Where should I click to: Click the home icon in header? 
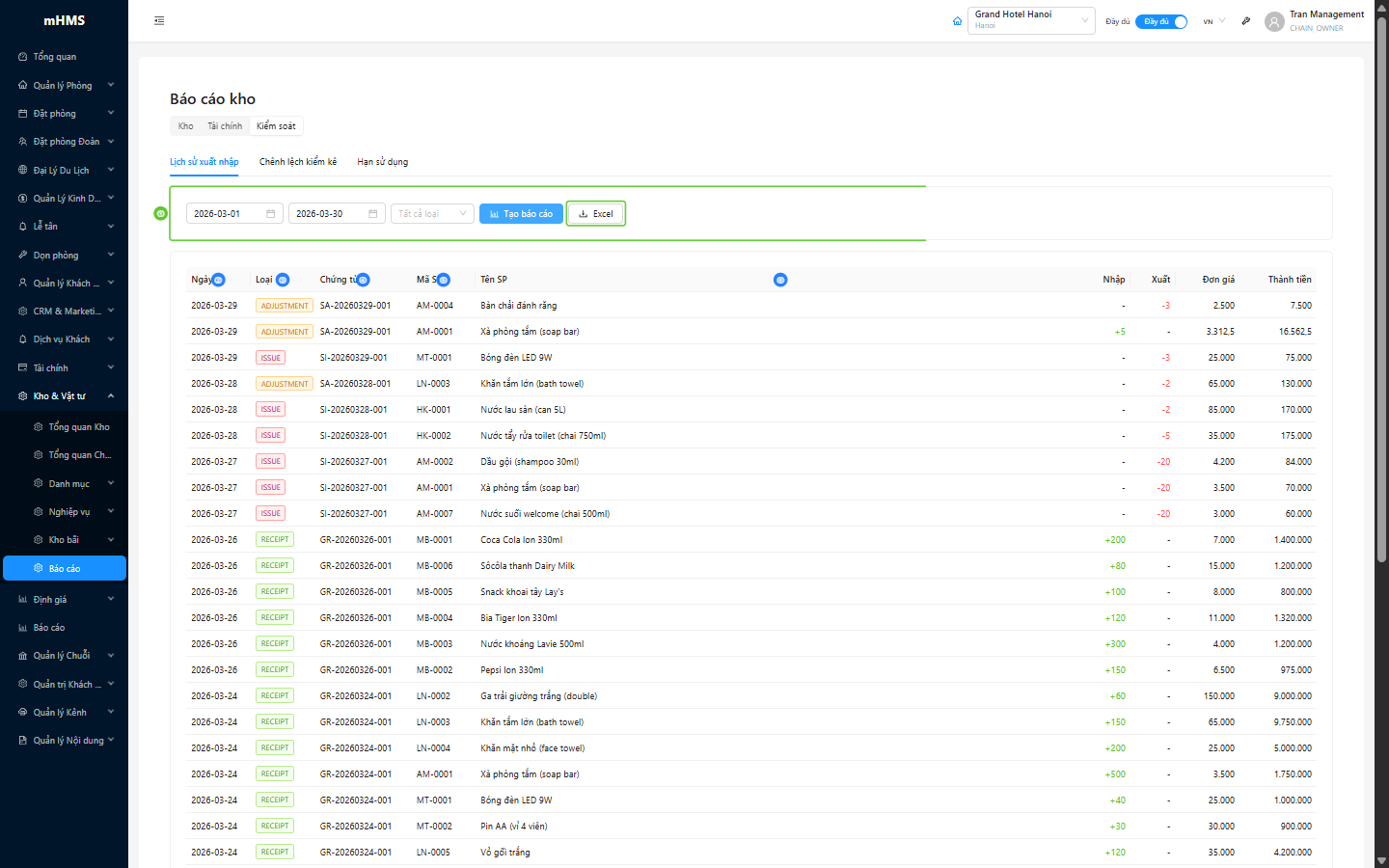pyautogui.click(x=957, y=21)
